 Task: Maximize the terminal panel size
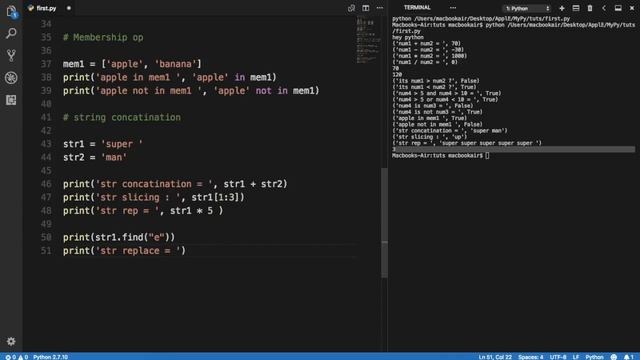point(618,8)
